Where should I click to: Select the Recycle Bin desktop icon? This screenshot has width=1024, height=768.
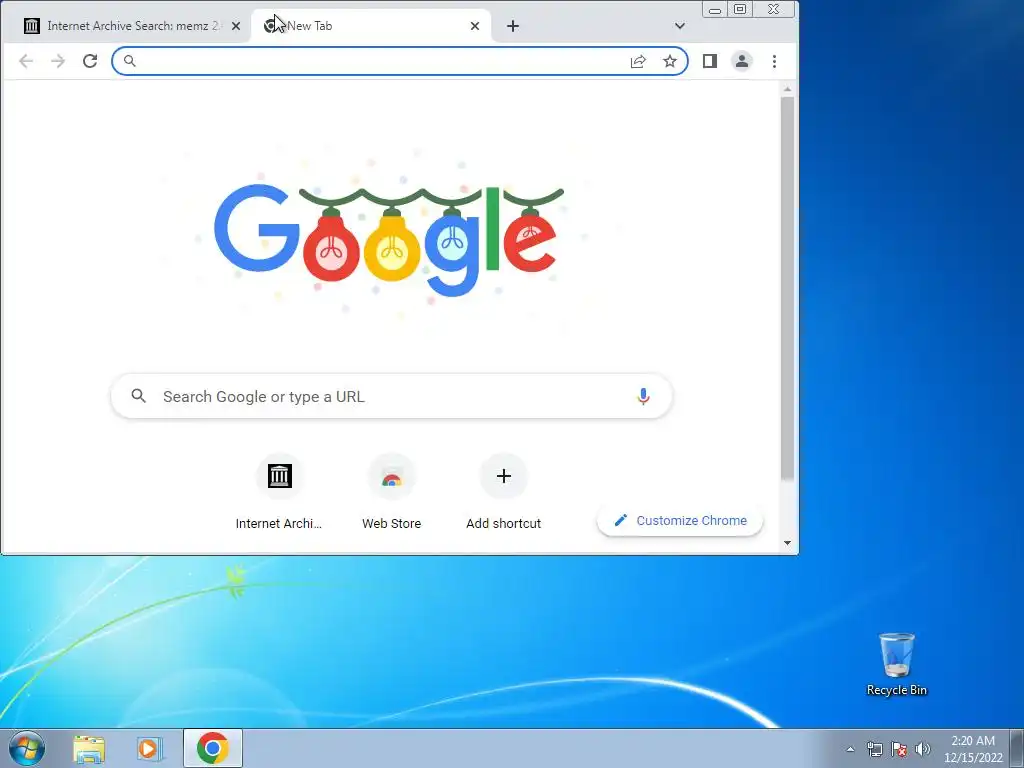pos(897,664)
